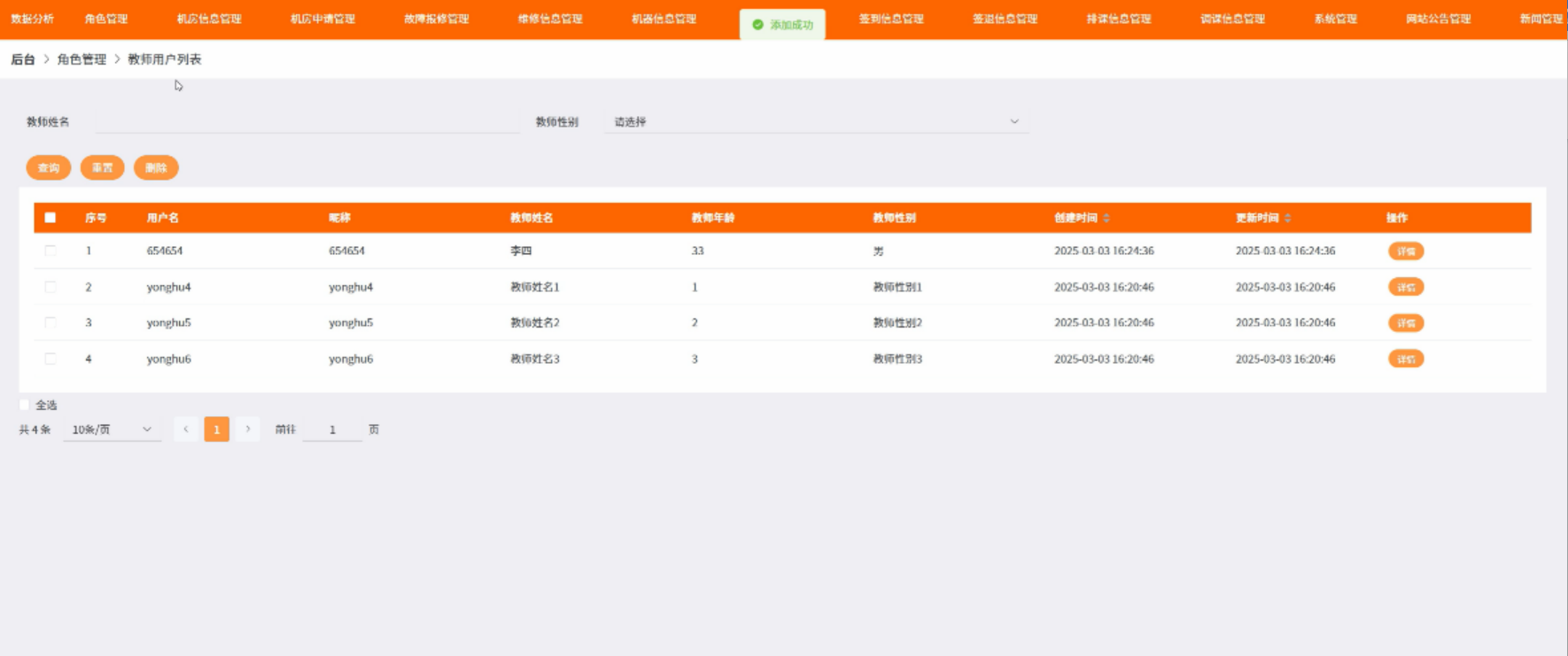The height and width of the screenshot is (656, 1568).
Task: Click gender cell 教师性别2
Action: point(897,323)
